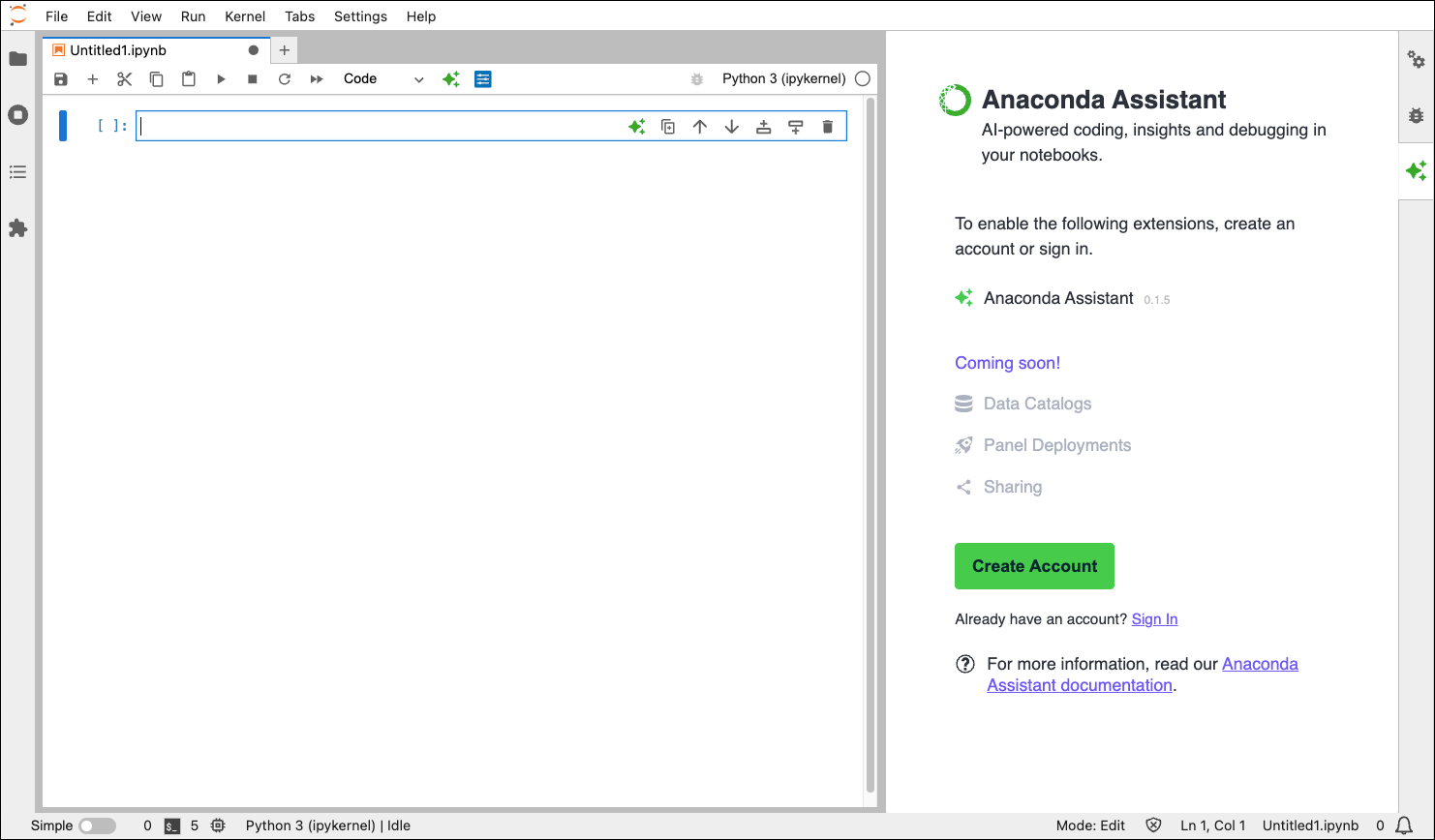Click the Data Catalogs entry
Viewport: 1435px width, 840px height.
point(1023,404)
